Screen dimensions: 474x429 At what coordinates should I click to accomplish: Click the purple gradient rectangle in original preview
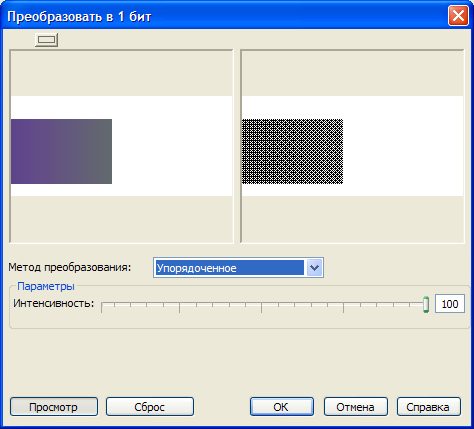61,151
